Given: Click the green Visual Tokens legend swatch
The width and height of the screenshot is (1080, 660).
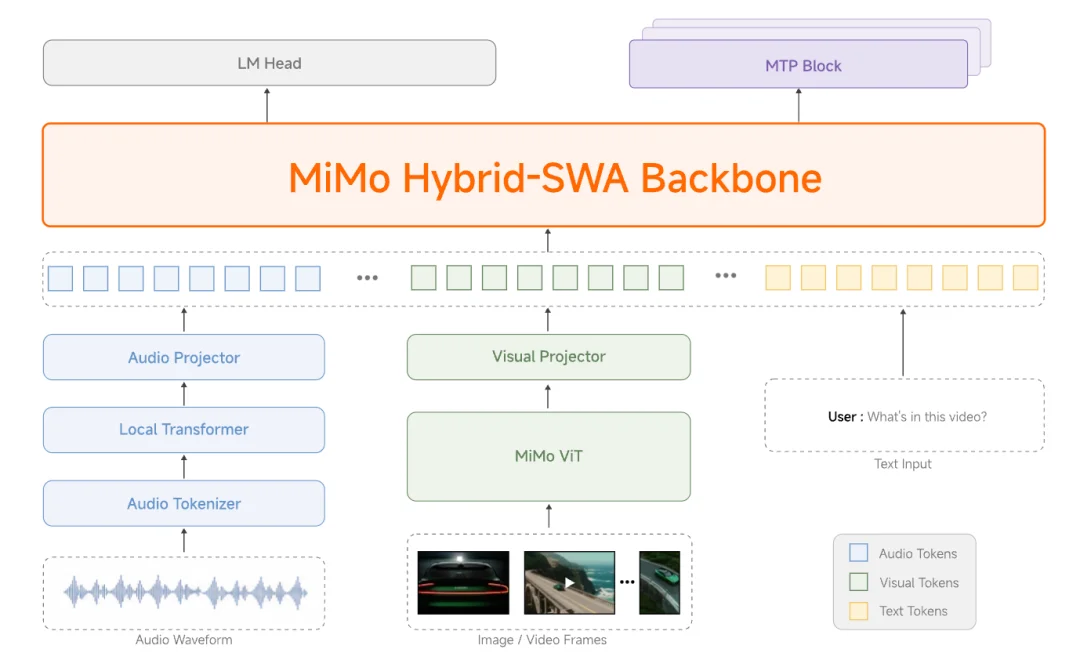Looking at the screenshot, I should pos(858,582).
